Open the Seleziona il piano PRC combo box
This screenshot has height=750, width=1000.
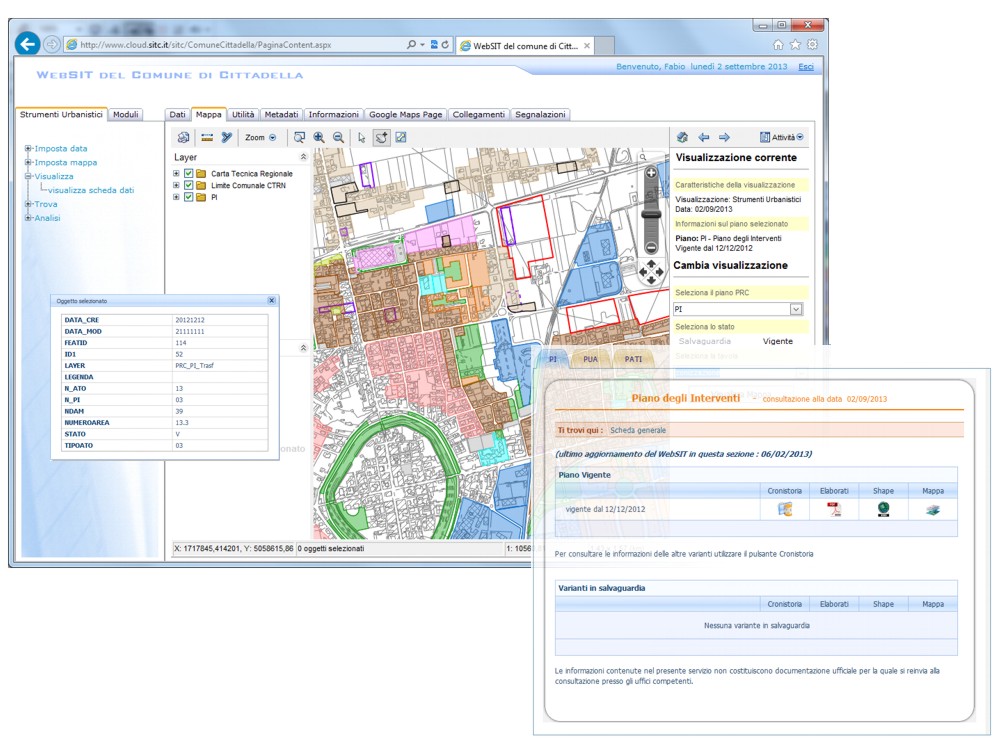pos(738,309)
